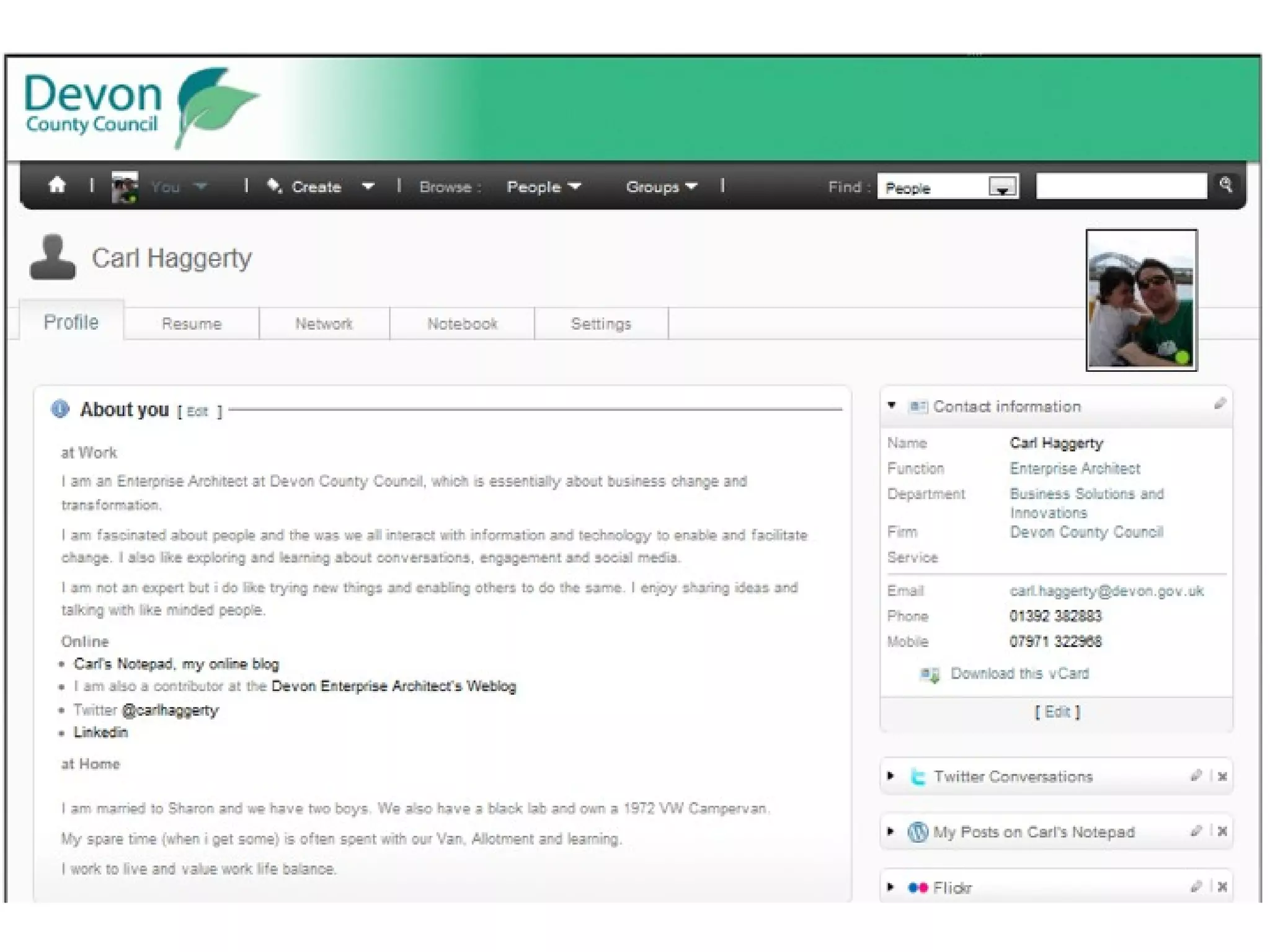Click Edit link beside About you
Image resolution: width=1270 pixels, height=952 pixels.
coord(197,412)
